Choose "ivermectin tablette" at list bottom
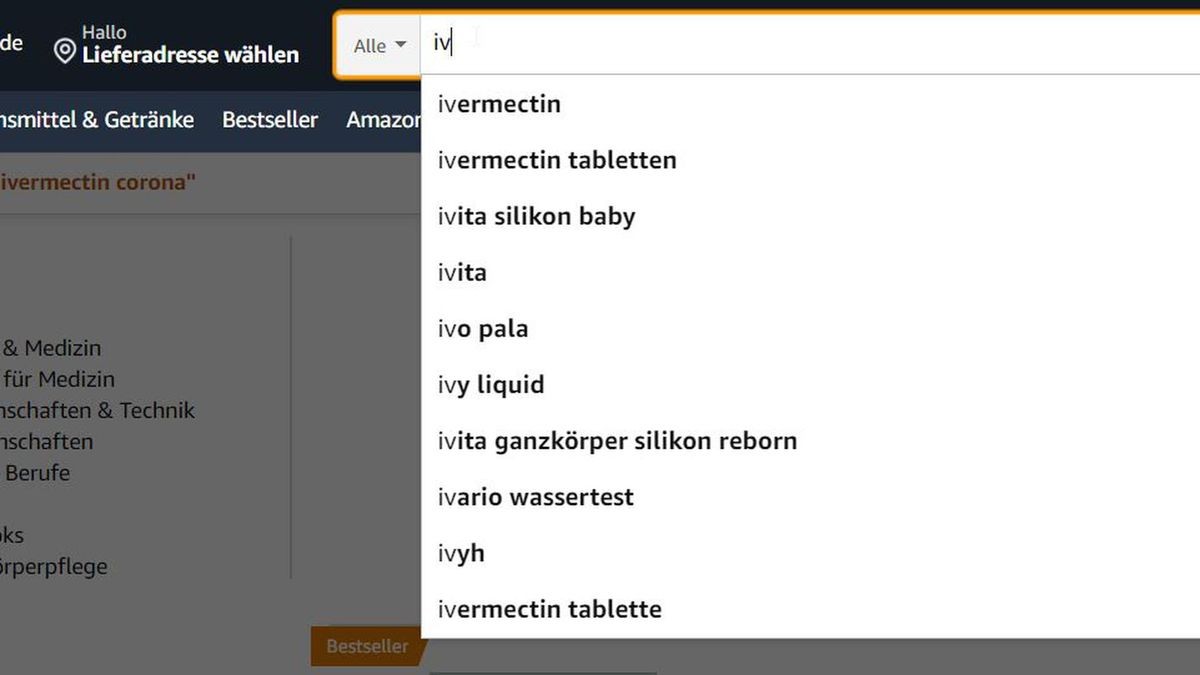1200x675 pixels. (x=549, y=608)
